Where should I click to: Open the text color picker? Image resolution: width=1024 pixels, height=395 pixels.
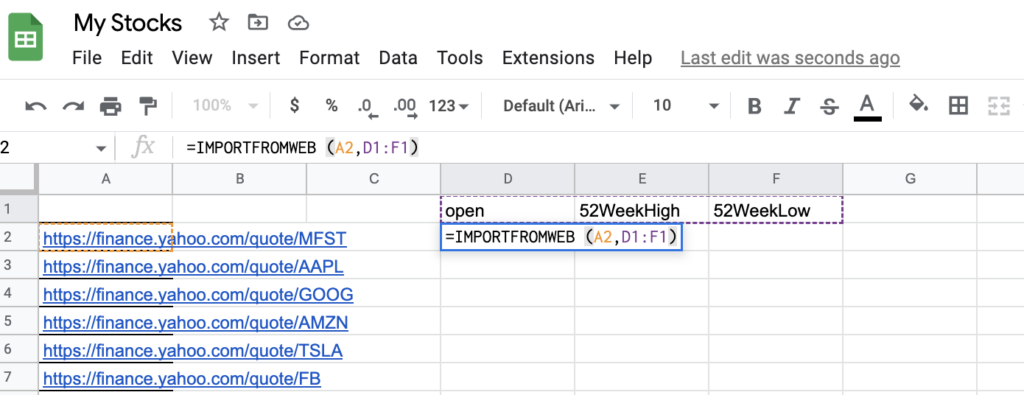click(867, 106)
